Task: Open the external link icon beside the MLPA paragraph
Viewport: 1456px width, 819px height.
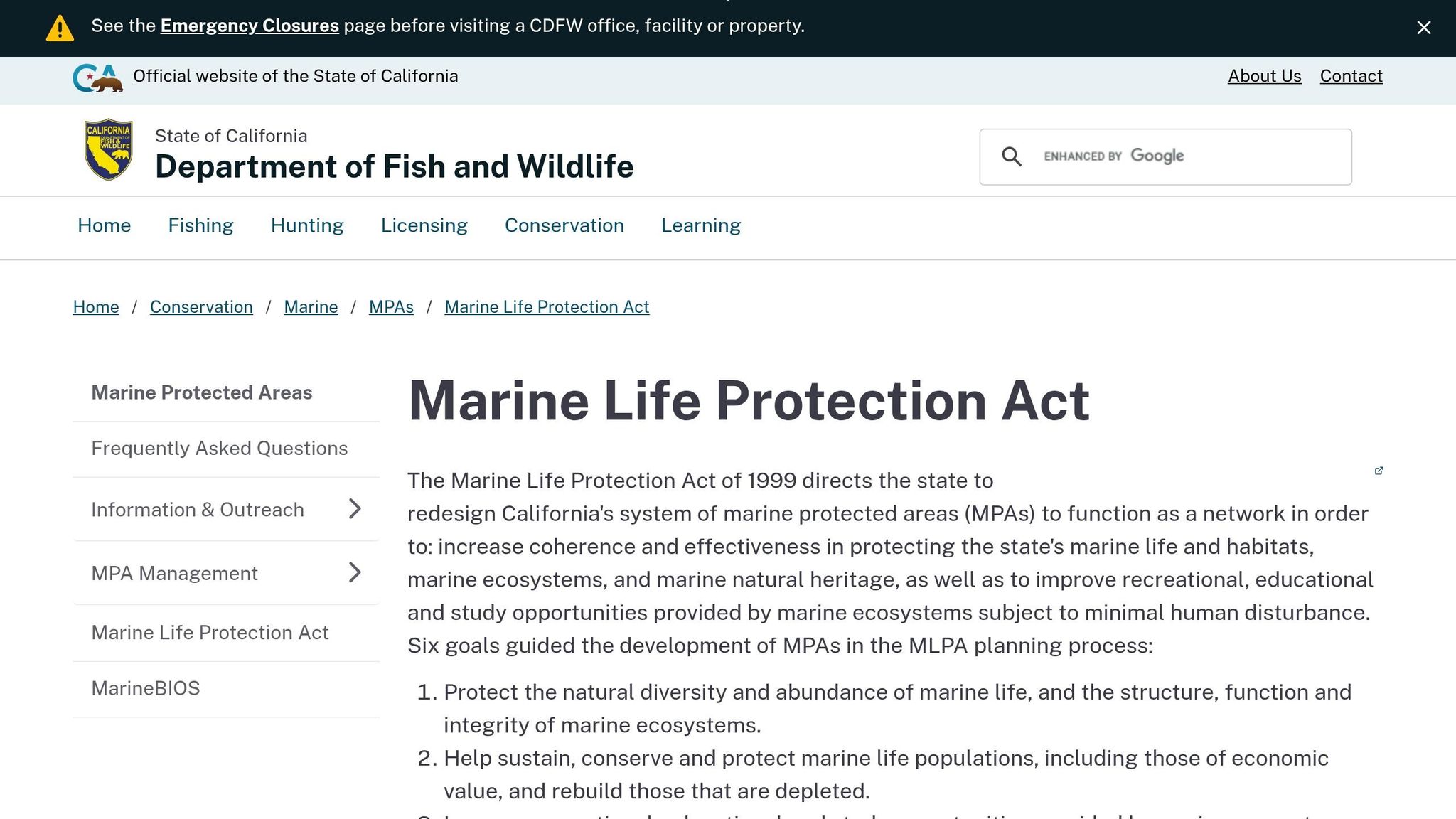Action: coord(1379,471)
